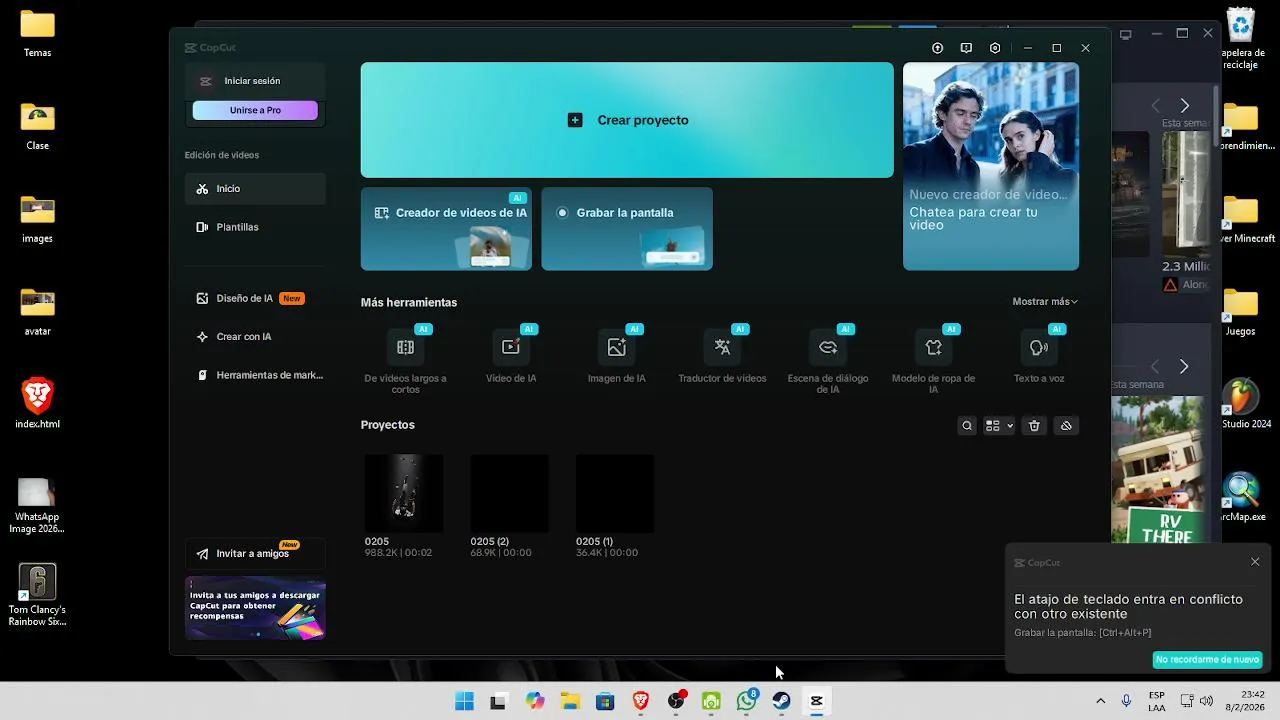Screen dimensions: 1280x720
Task: Click next arrow in background window top row
Action: pyautogui.click(x=1184, y=105)
